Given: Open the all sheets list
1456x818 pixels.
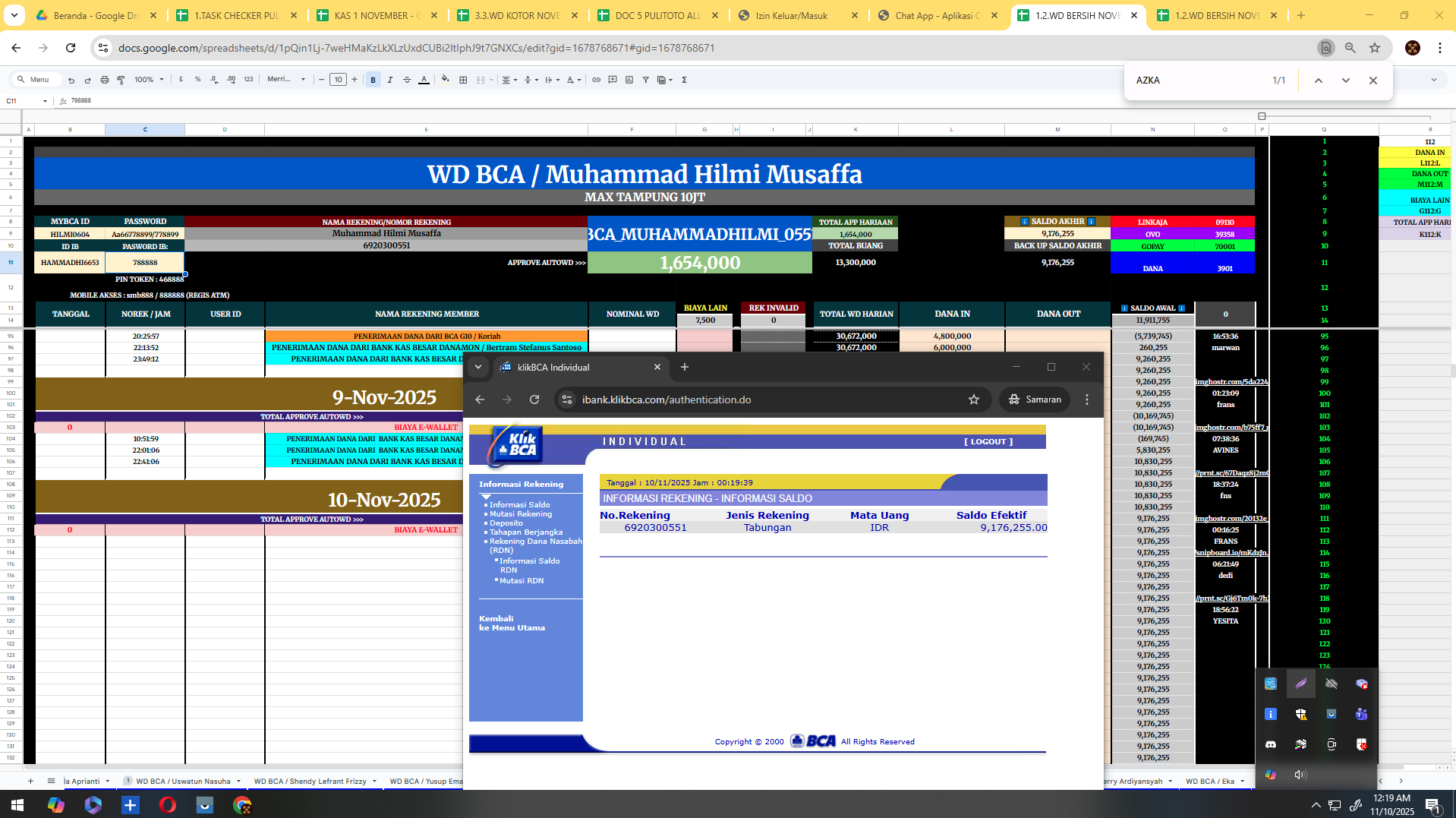Looking at the screenshot, I should [51, 781].
